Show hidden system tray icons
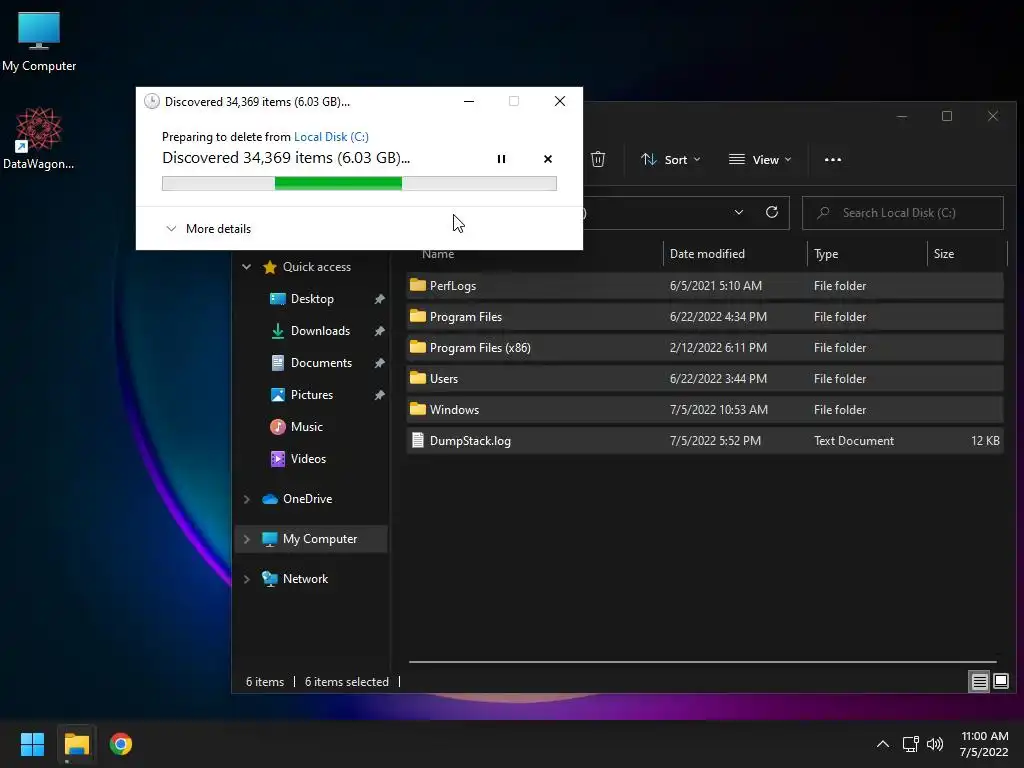1024x768 pixels. pyautogui.click(x=882, y=744)
